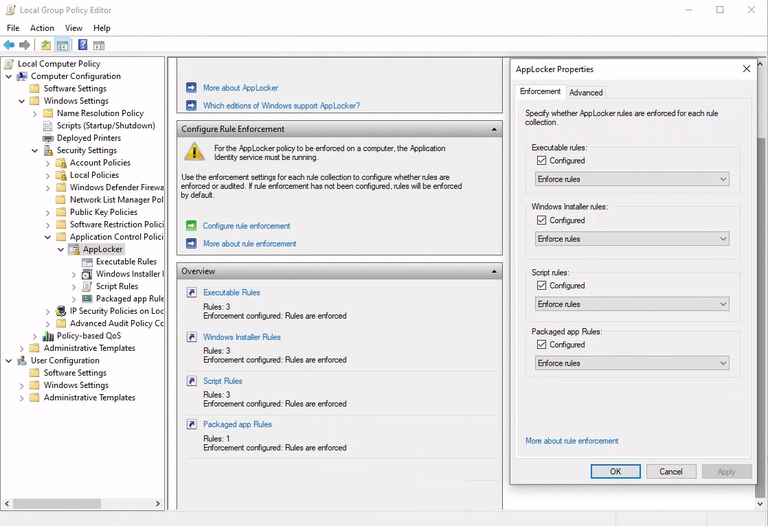This screenshot has width=768, height=526.
Task: Open the Action menu
Action: coord(42,28)
